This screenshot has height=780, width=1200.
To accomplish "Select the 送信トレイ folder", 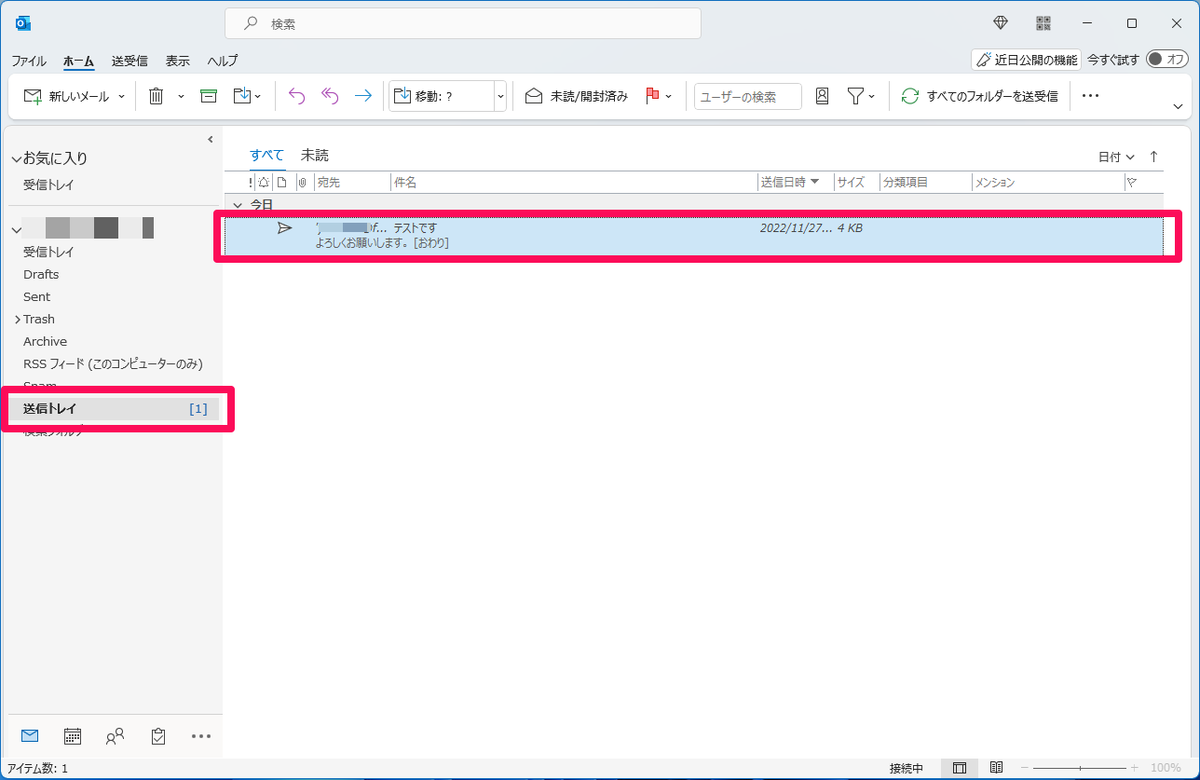I will tap(112, 409).
